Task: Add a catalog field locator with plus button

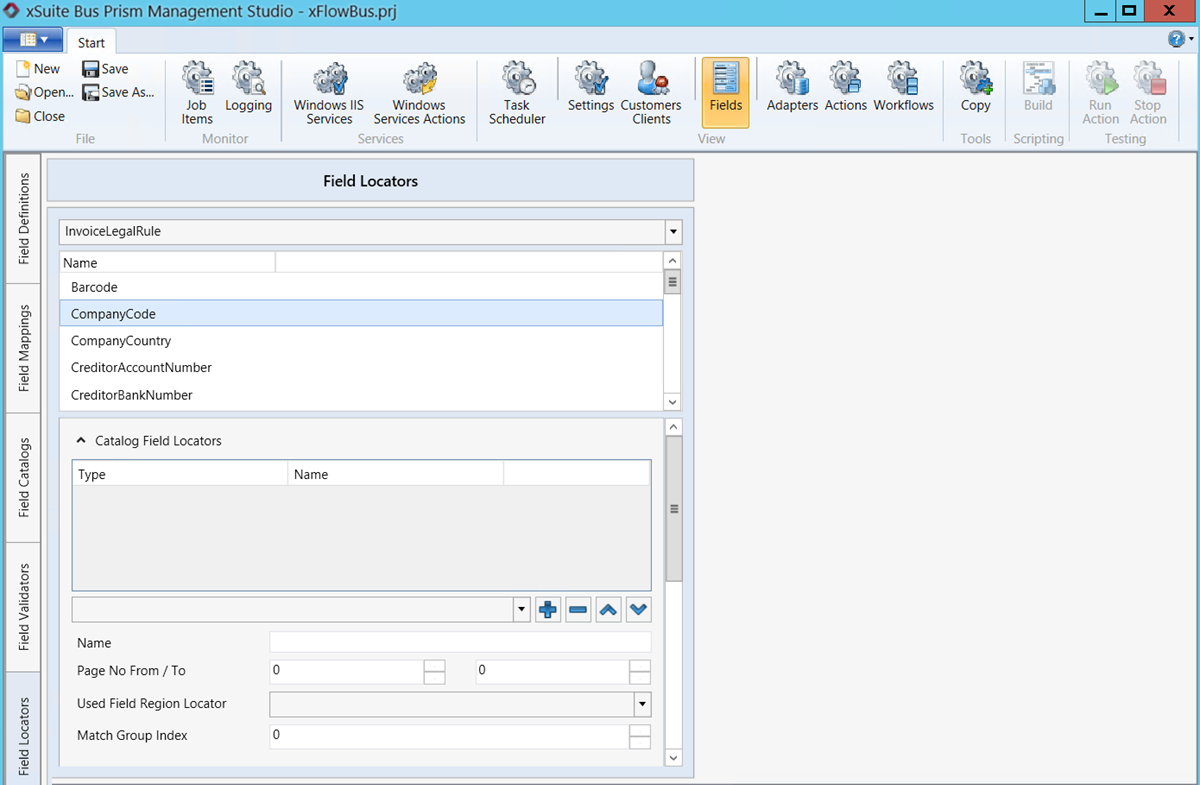Action: [x=548, y=609]
